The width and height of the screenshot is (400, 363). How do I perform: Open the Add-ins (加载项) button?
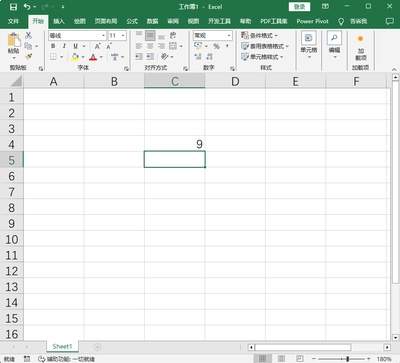(x=360, y=47)
